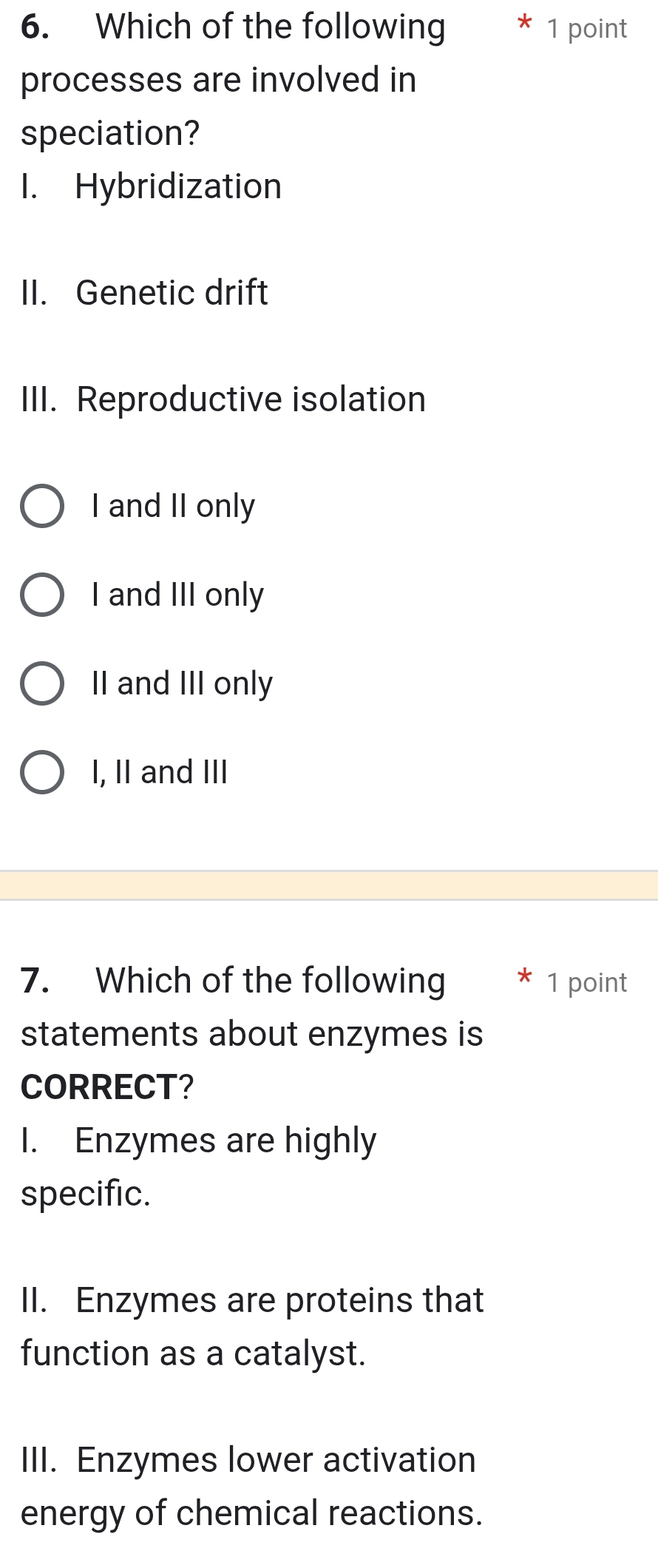The image size is (658, 1568).
Task: Click the '1 point' label for question 7
Action: pos(586,982)
